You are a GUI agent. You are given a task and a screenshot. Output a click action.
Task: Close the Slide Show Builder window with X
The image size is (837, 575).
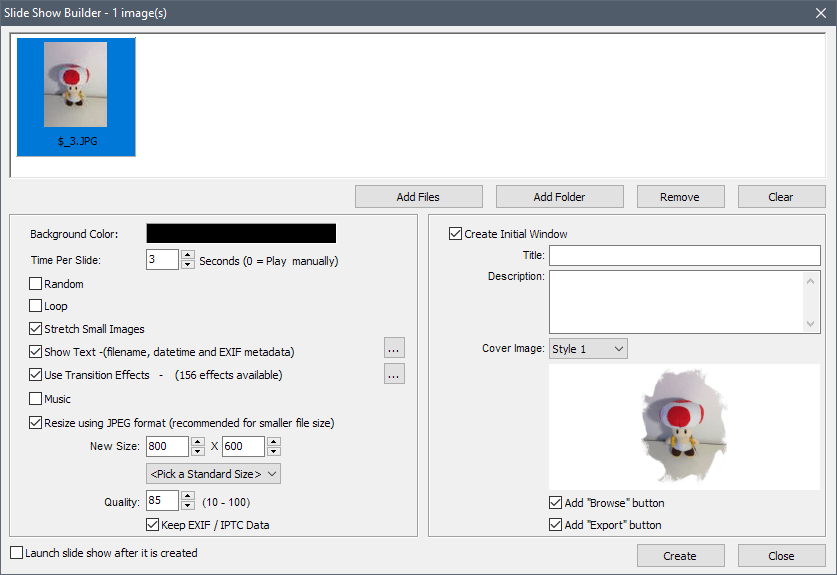[821, 13]
